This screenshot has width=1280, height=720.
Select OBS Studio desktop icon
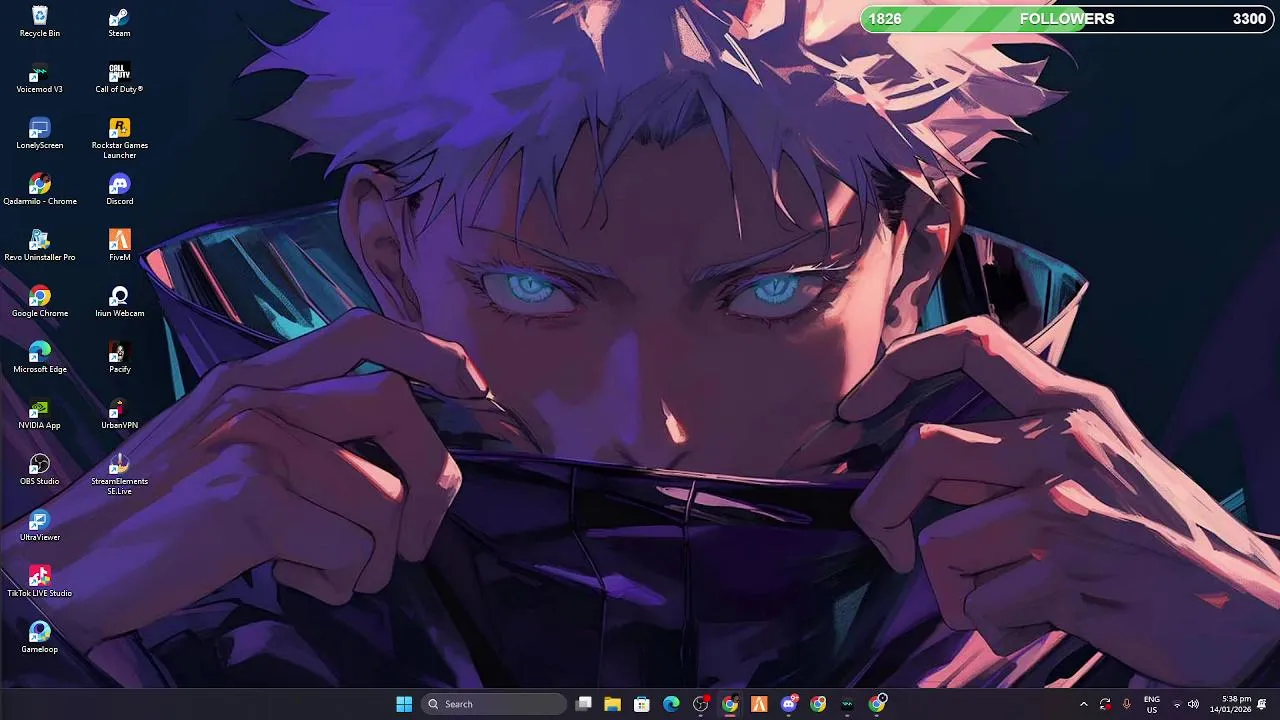coord(40,470)
